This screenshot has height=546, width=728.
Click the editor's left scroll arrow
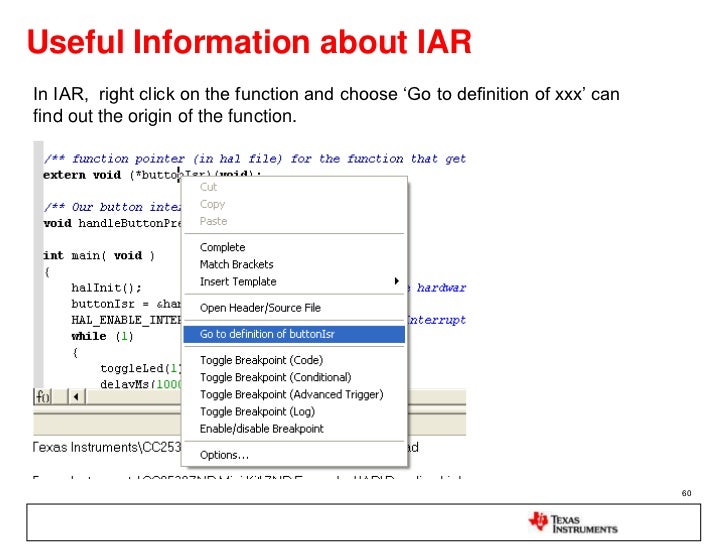(76, 397)
